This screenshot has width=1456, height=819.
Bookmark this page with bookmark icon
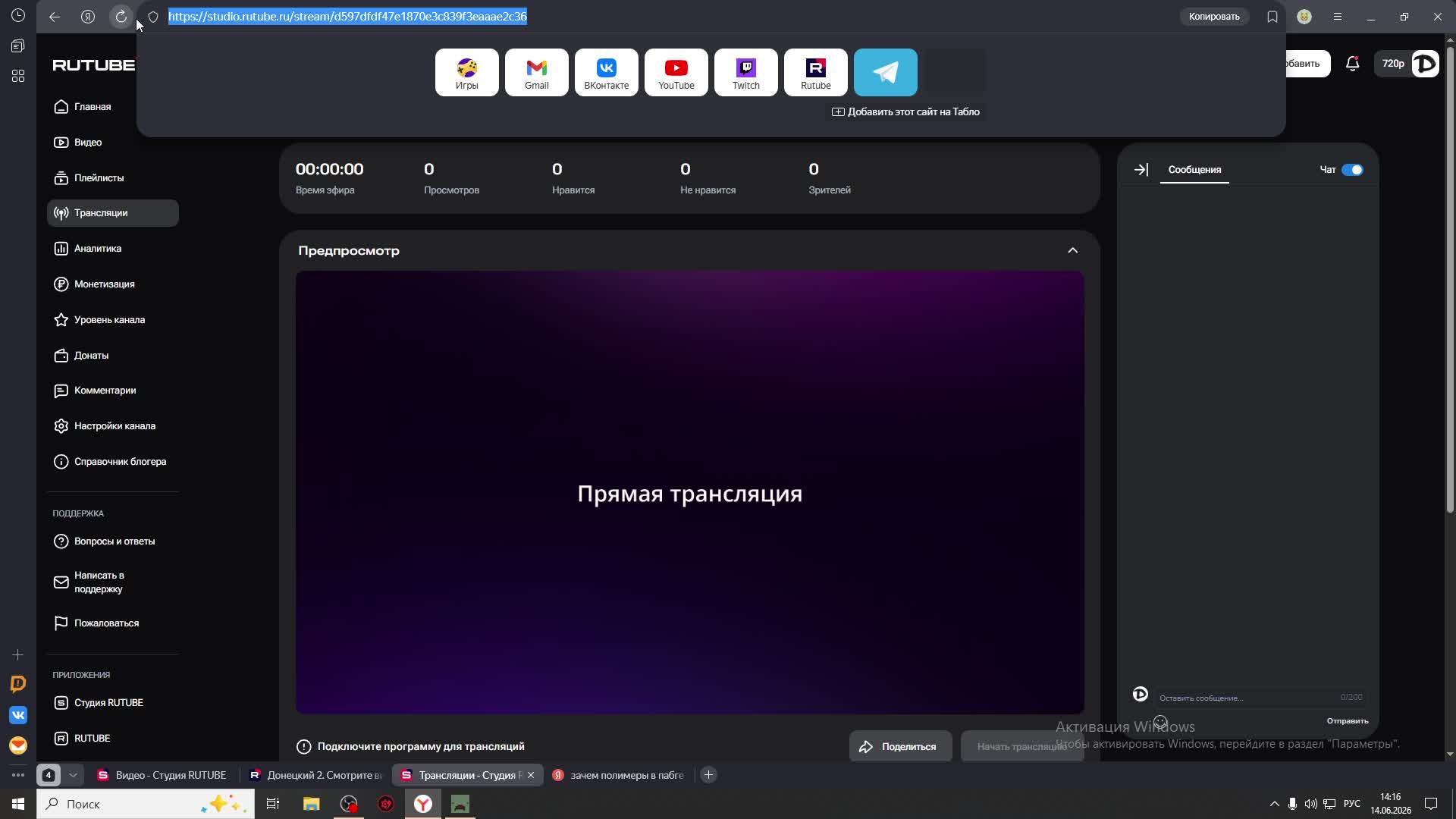[1272, 17]
